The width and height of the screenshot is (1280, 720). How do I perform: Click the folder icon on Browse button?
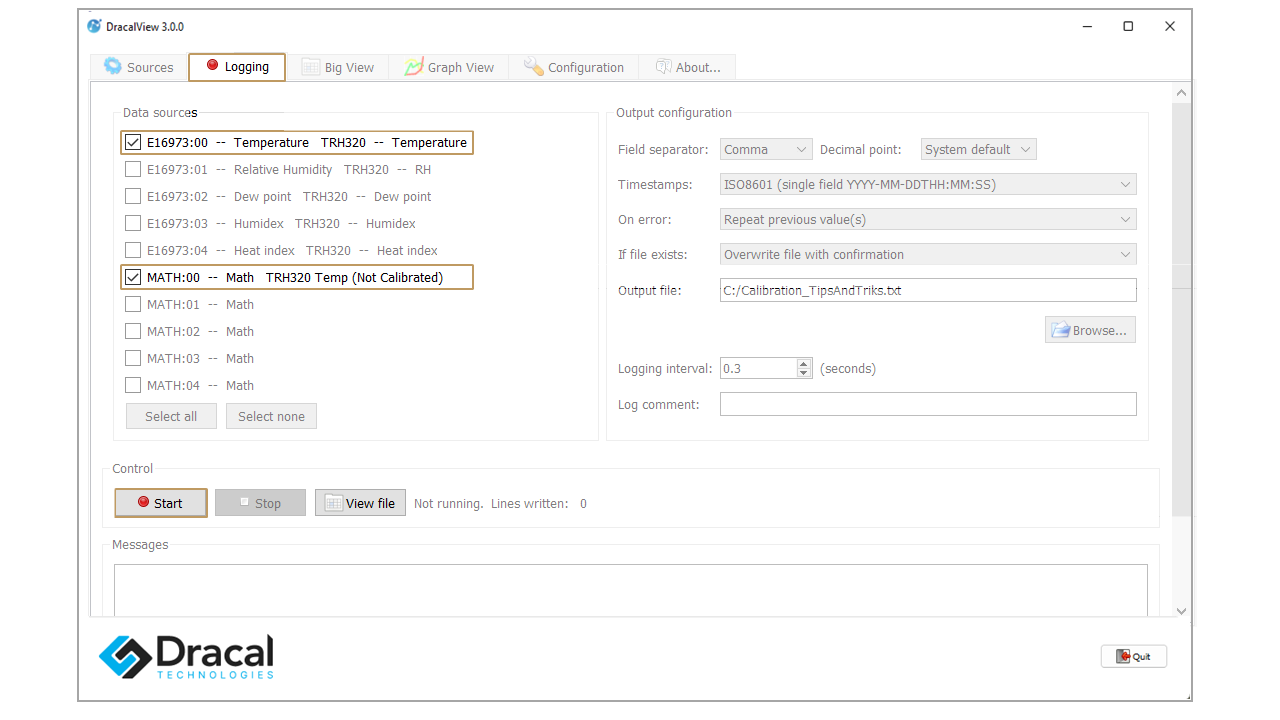(x=1059, y=330)
